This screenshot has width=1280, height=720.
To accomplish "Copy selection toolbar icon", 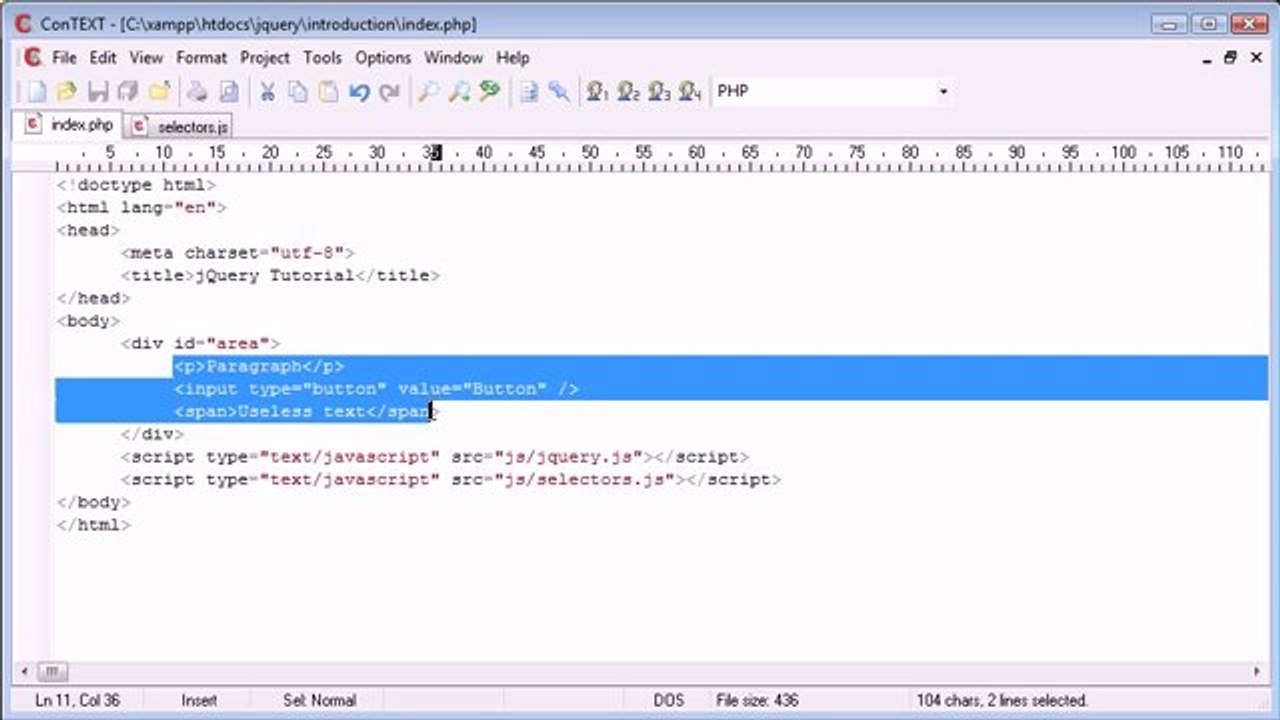I will pyautogui.click(x=298, y=92).
